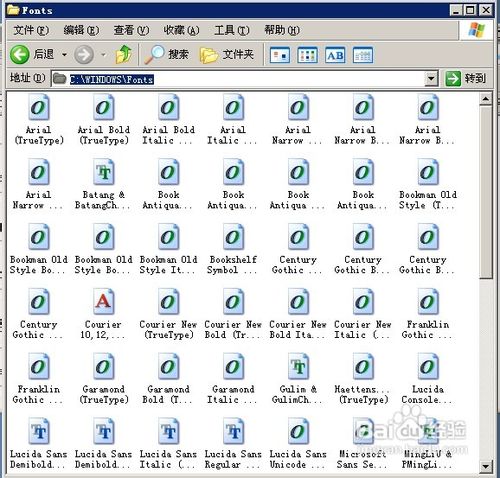Image resolution: width=500 pixels, height=478 pixels.
Task: Select the Arial Bold (TrueType) font icon
Action: (x=104, y=108)
